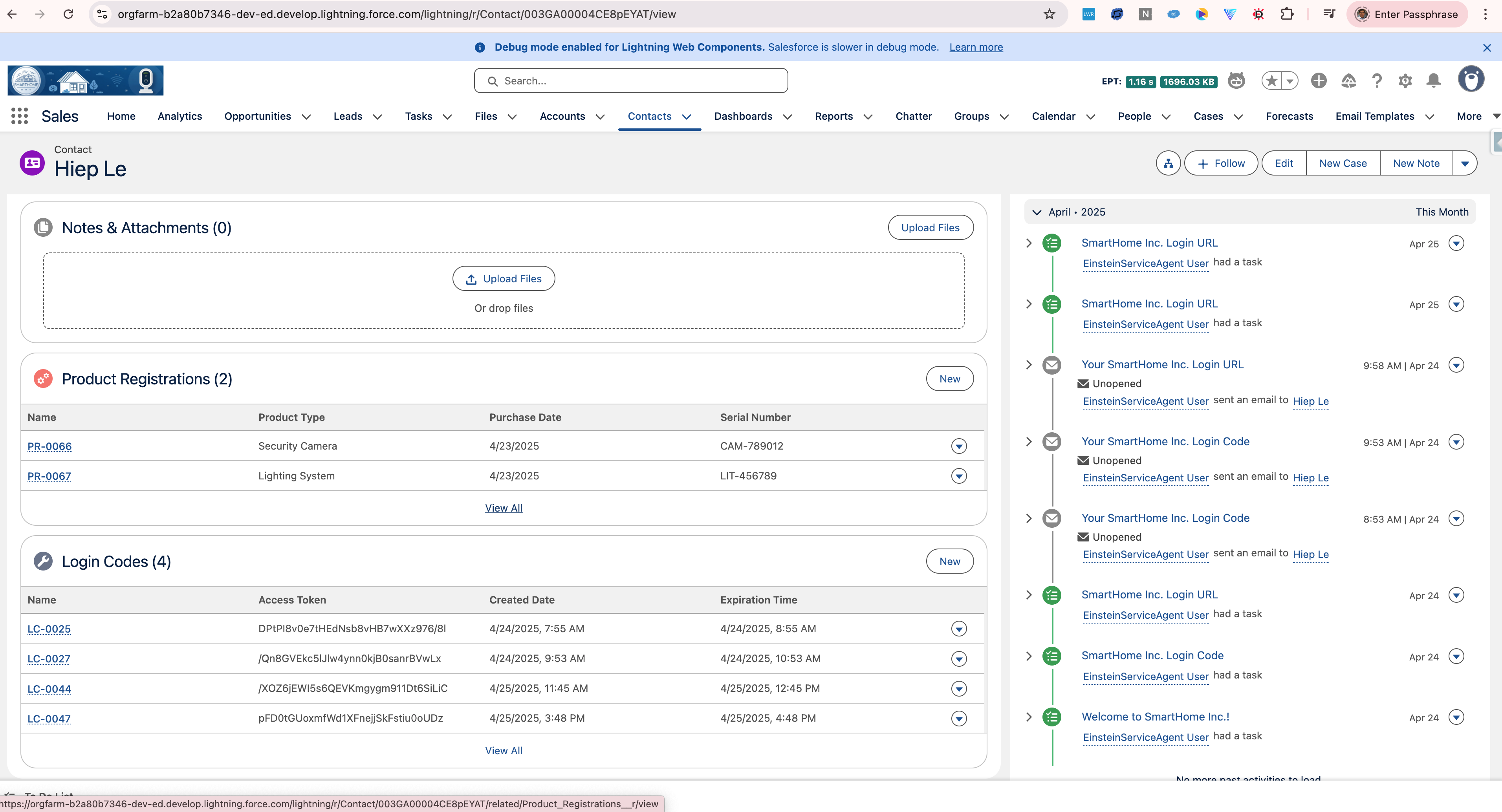Click the contact hierarchy icon button
Screen dimensions: 1502x812
tap(1168, 163)
